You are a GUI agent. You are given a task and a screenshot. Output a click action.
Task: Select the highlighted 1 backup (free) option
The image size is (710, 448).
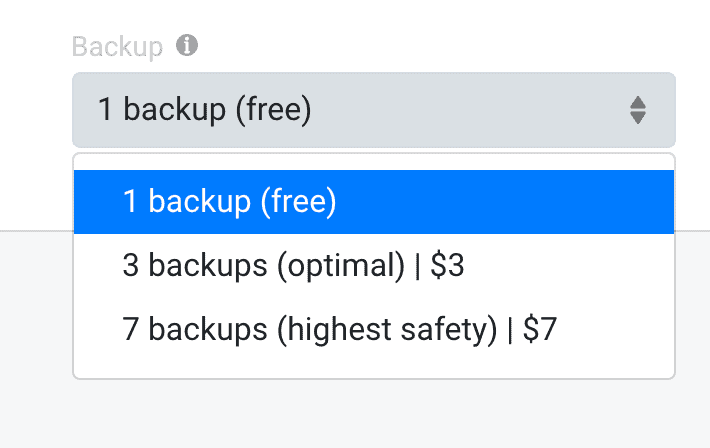374,202
